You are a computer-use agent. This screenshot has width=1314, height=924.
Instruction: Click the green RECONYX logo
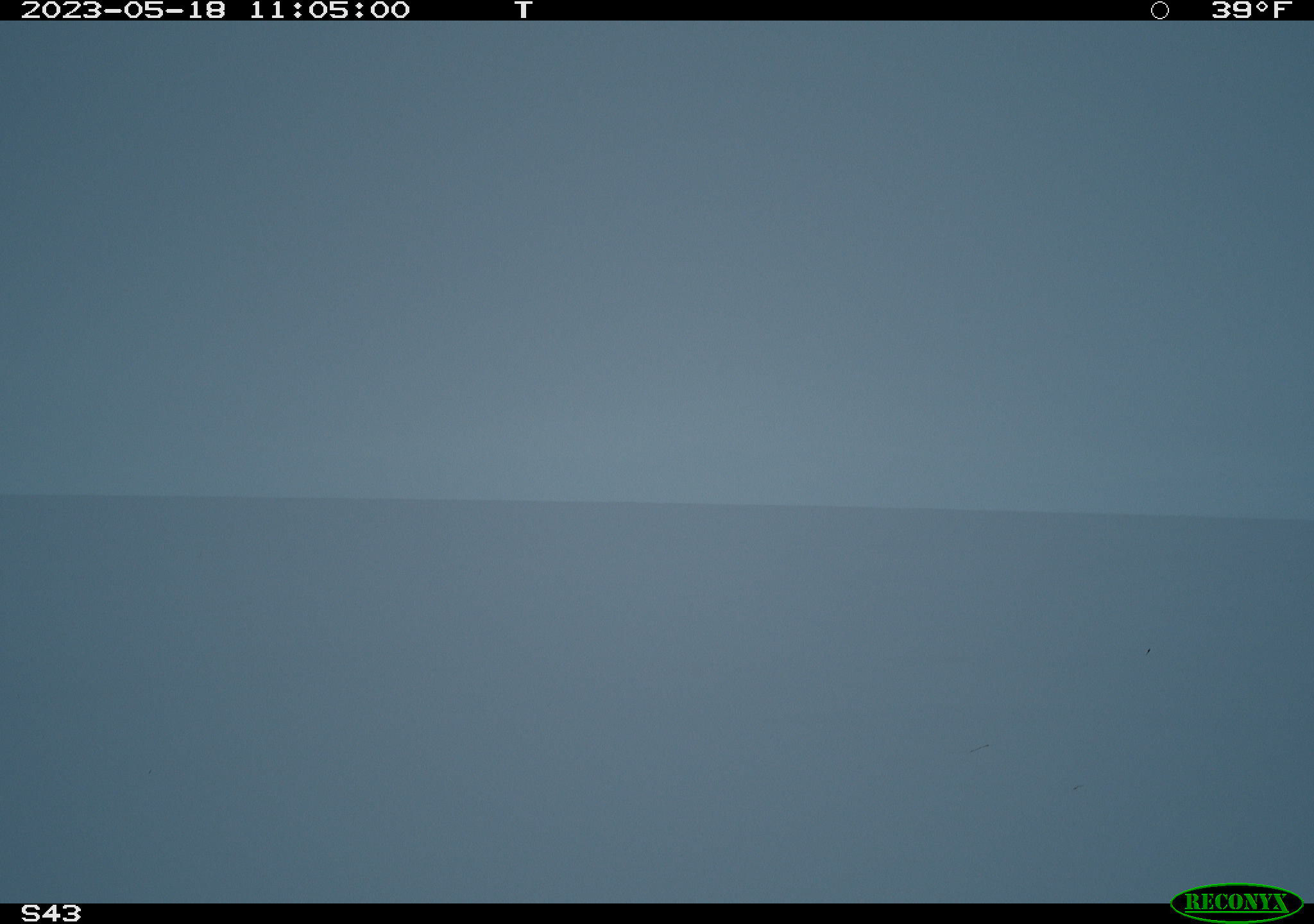(1236, 903)
